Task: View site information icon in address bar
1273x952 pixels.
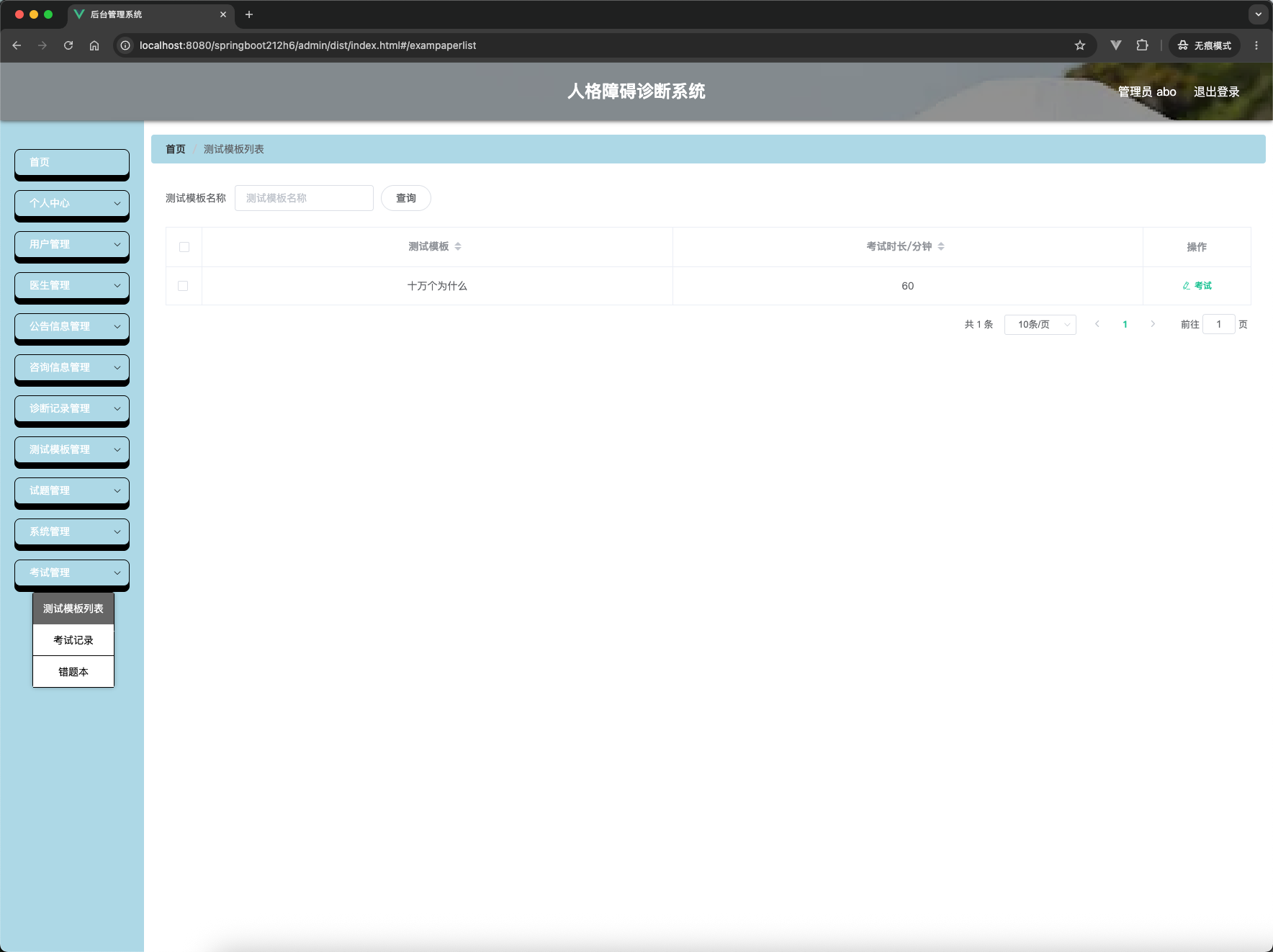Action: point(125,45)
